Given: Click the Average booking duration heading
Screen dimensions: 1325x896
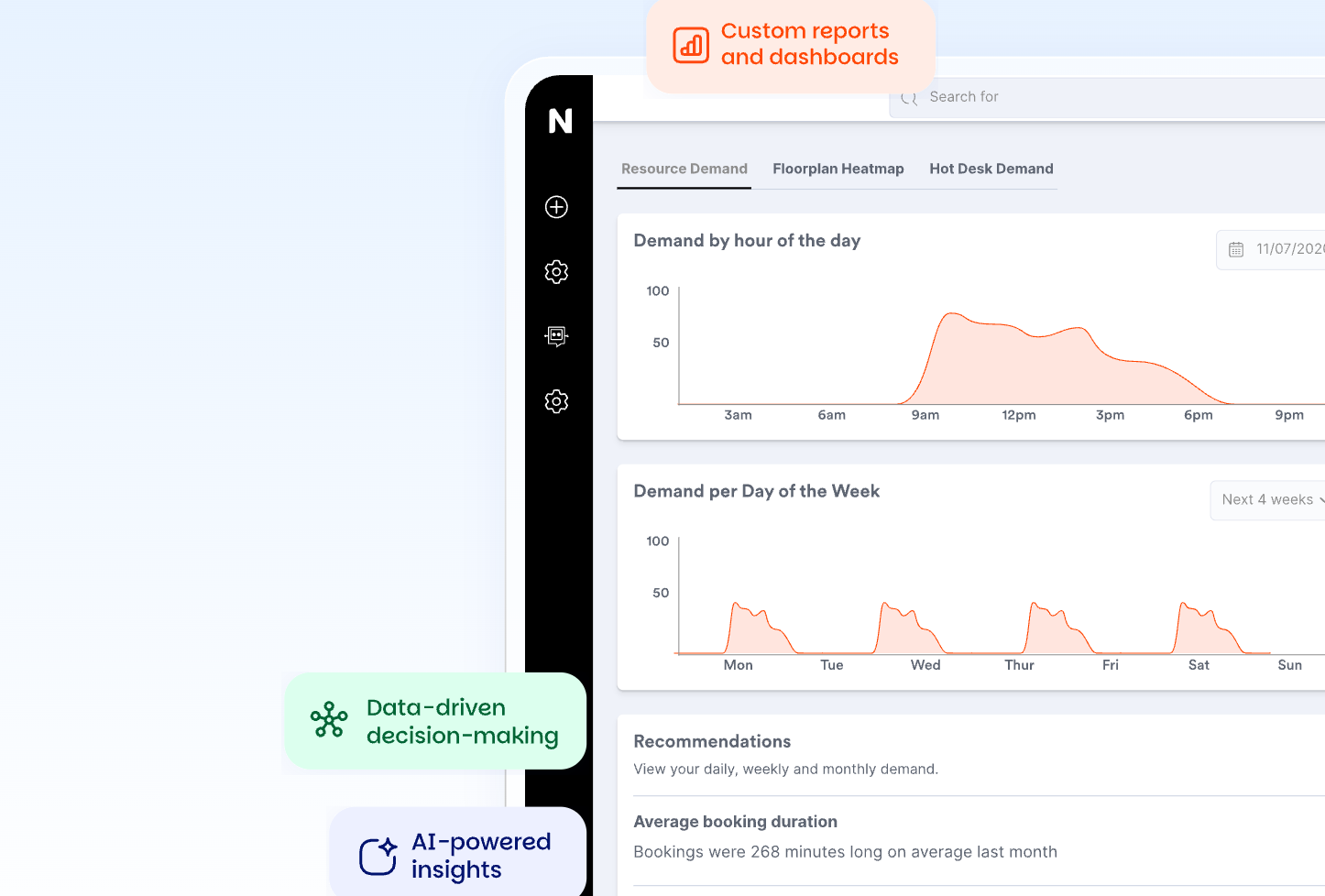Looking at the screenshot, I should click(735, 822).
